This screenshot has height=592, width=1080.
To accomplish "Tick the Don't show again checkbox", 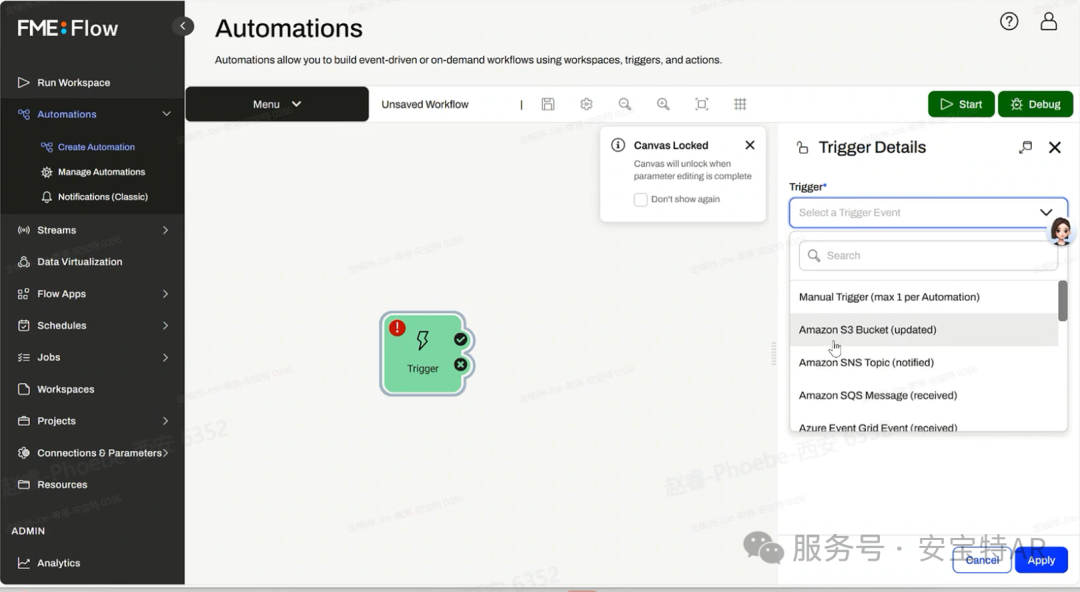I will coord(641,199).
